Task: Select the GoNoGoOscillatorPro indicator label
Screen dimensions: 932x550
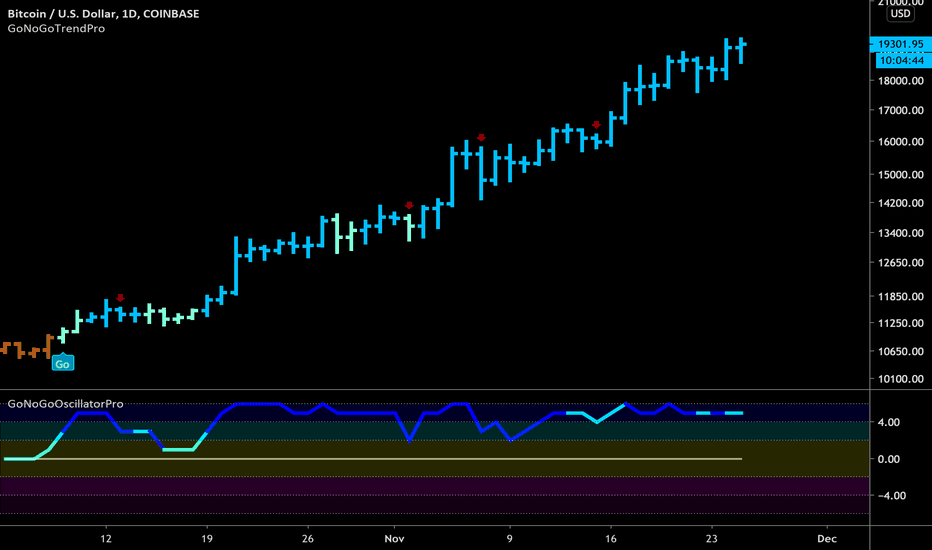Action: coord(65,404)
